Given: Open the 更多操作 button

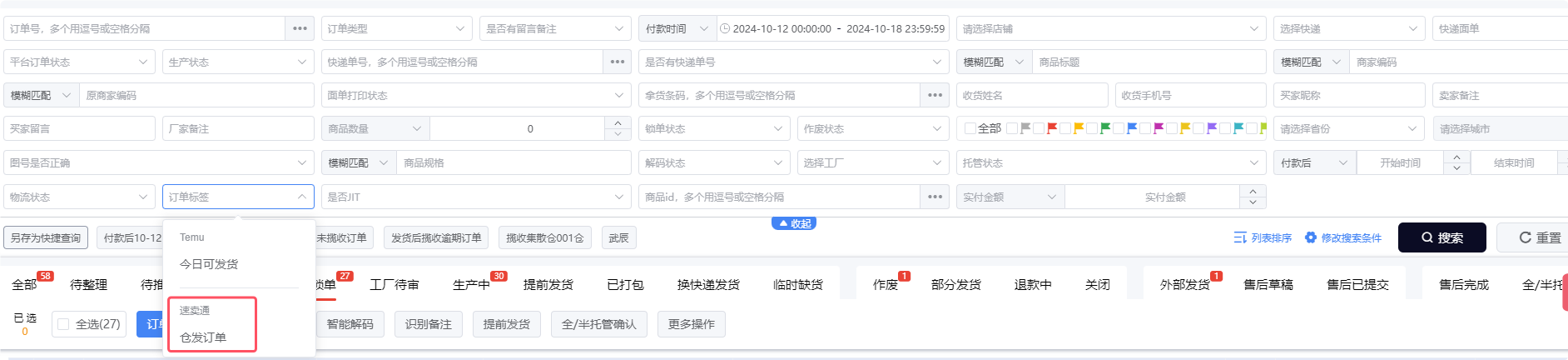Looking at the screenshot, I should 692,324.
